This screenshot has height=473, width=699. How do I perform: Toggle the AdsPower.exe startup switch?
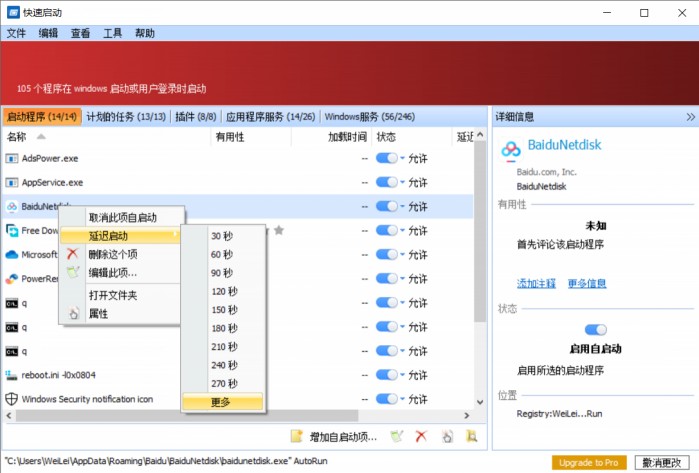pos(386,158)
